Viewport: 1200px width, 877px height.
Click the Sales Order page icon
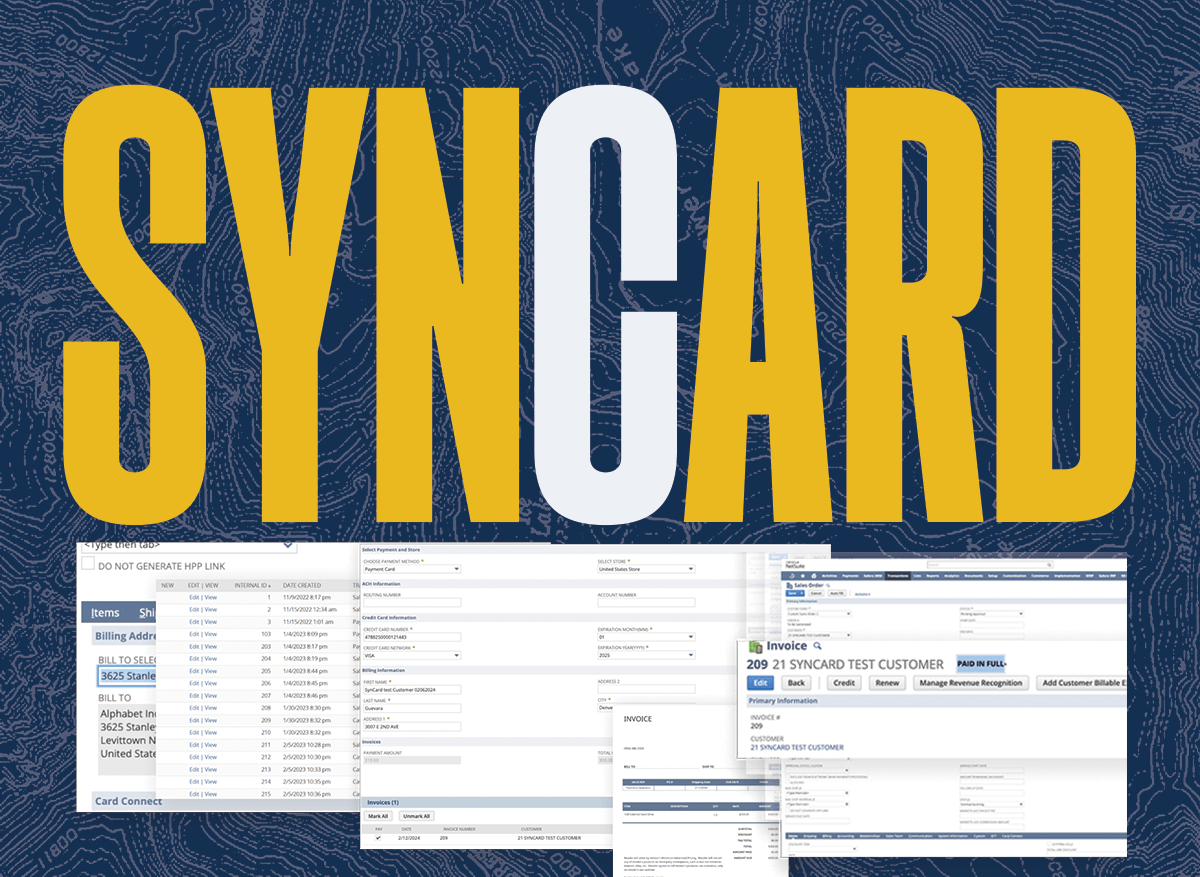coord(789,584)
